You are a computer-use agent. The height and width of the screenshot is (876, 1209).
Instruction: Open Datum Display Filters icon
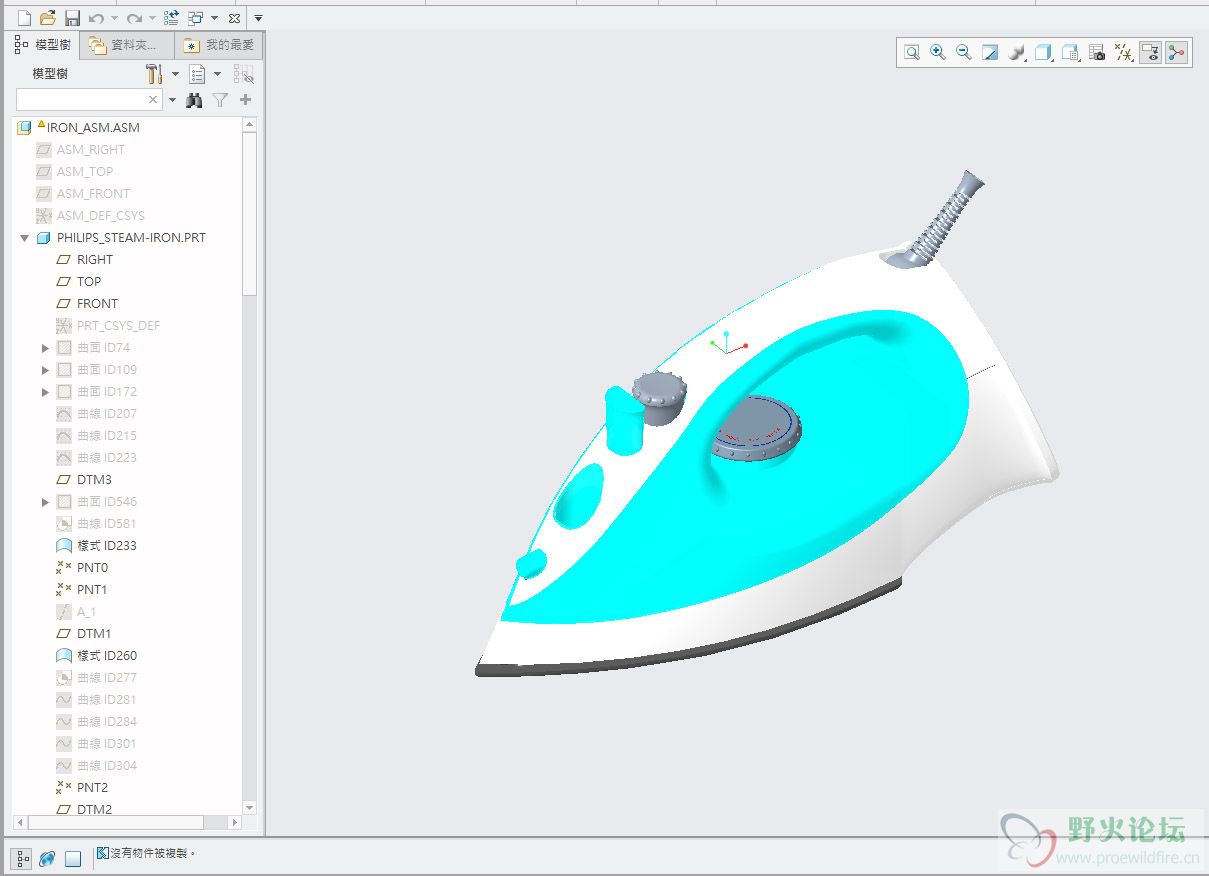click(x=1124, y=53)
